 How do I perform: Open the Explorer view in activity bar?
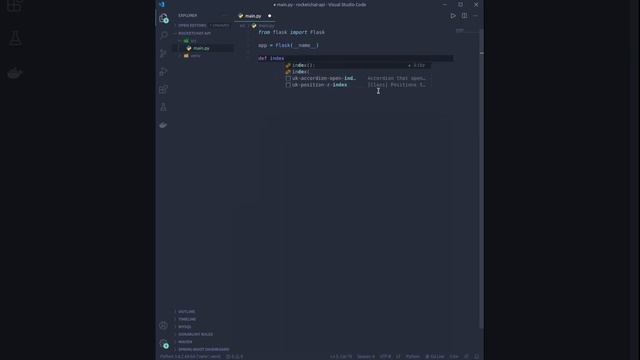coord(163,18)
